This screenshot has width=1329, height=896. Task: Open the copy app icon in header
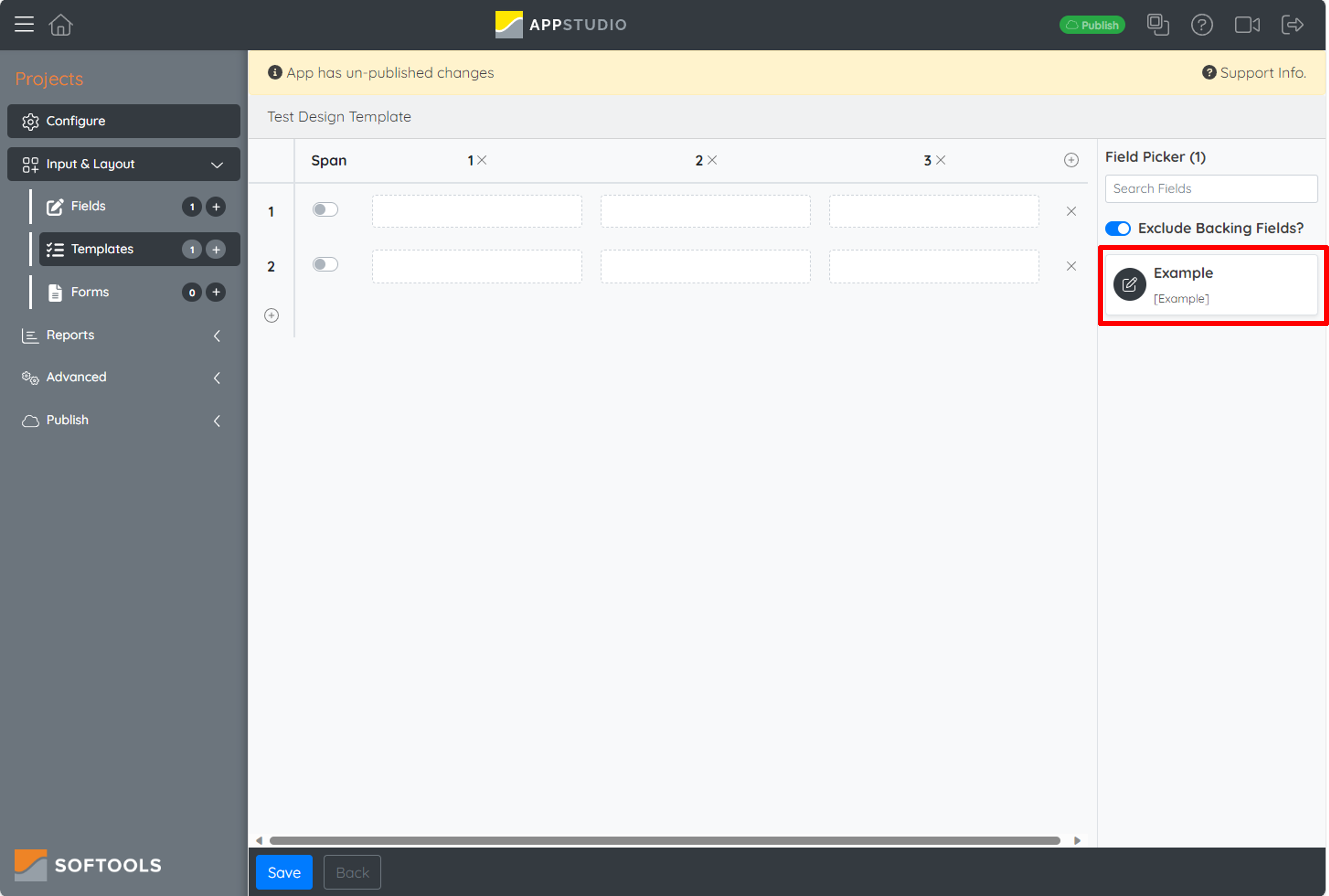[1158, 25]
